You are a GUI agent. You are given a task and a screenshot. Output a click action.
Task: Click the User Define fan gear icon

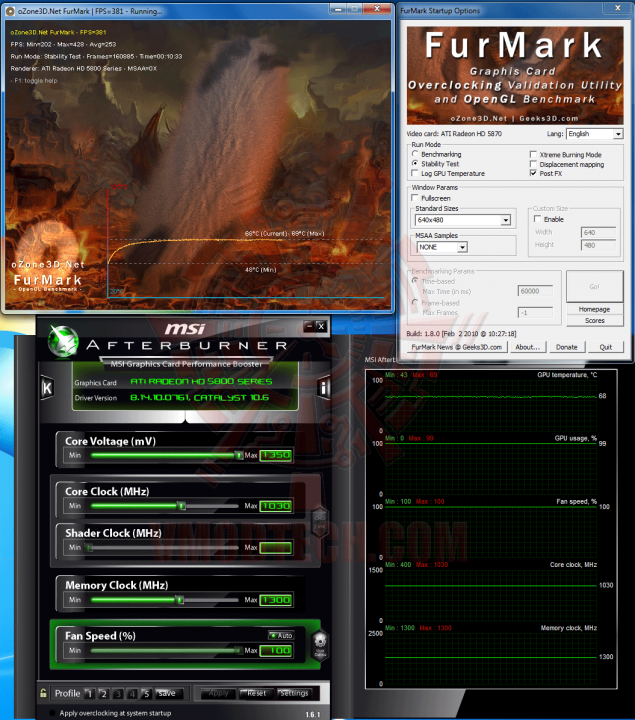pos(320,645)
